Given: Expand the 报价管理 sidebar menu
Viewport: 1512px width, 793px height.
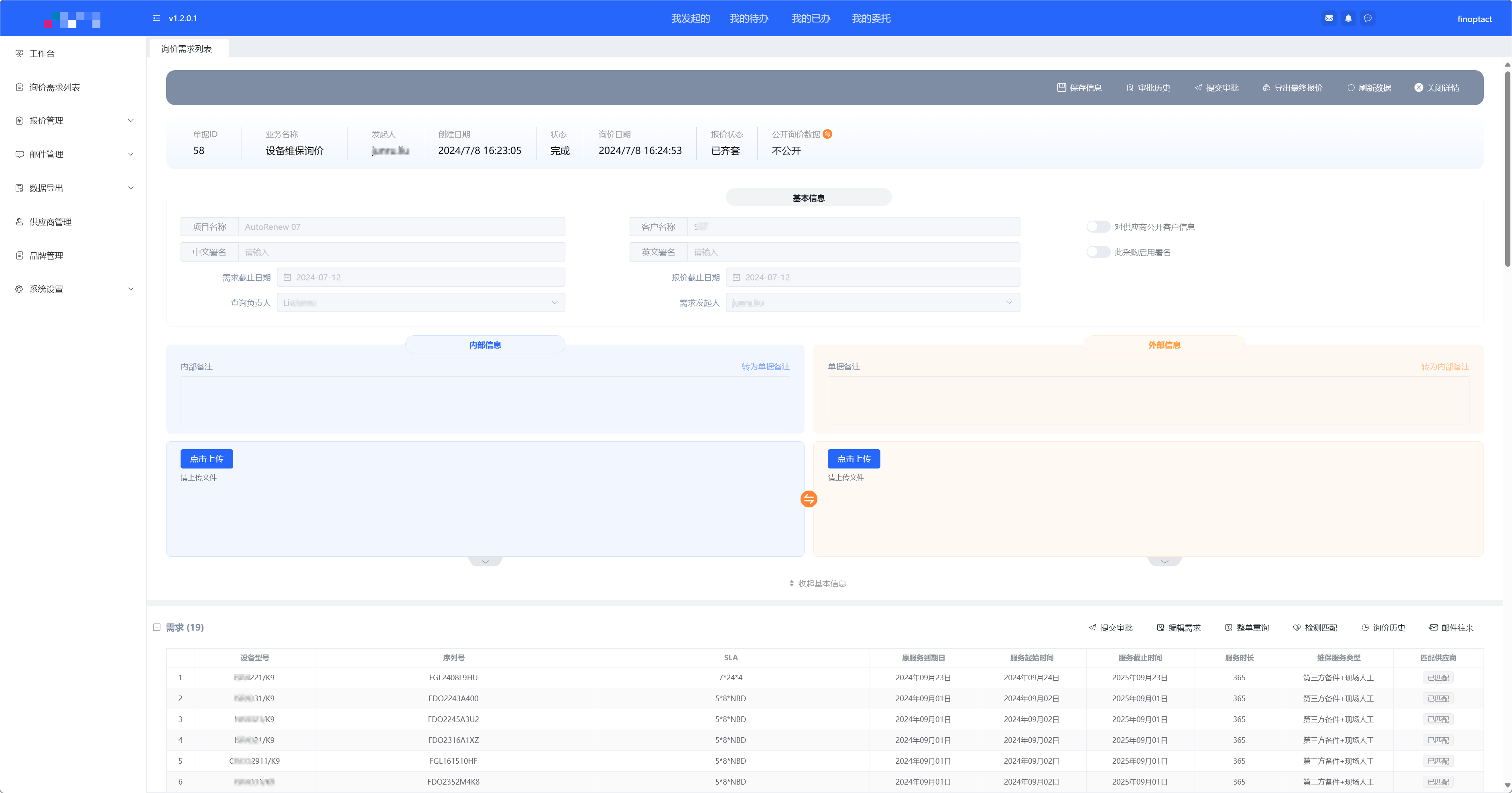Looking at the screenshot, I should tap(73, 121).
